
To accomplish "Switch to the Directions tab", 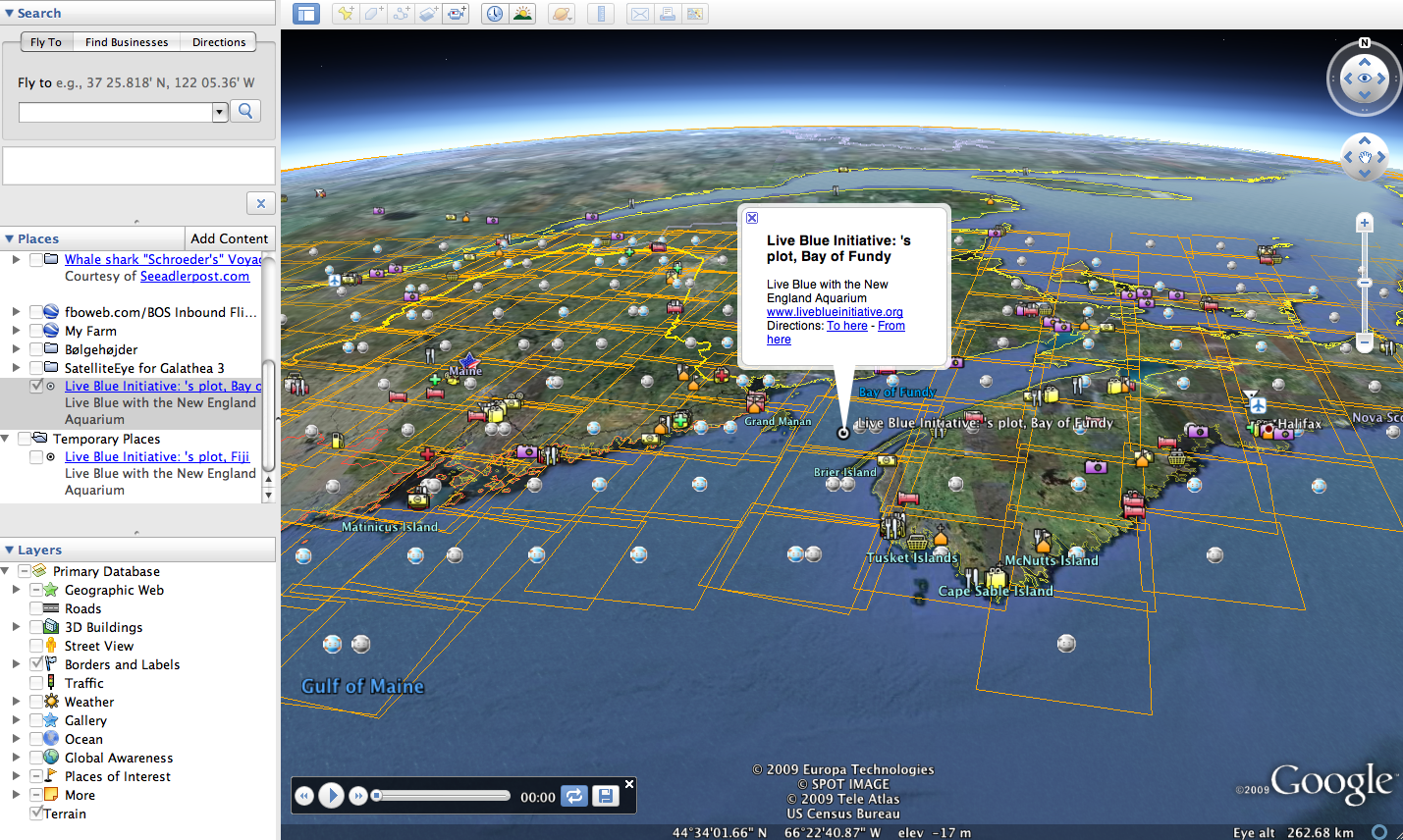I will coord(219,42).
